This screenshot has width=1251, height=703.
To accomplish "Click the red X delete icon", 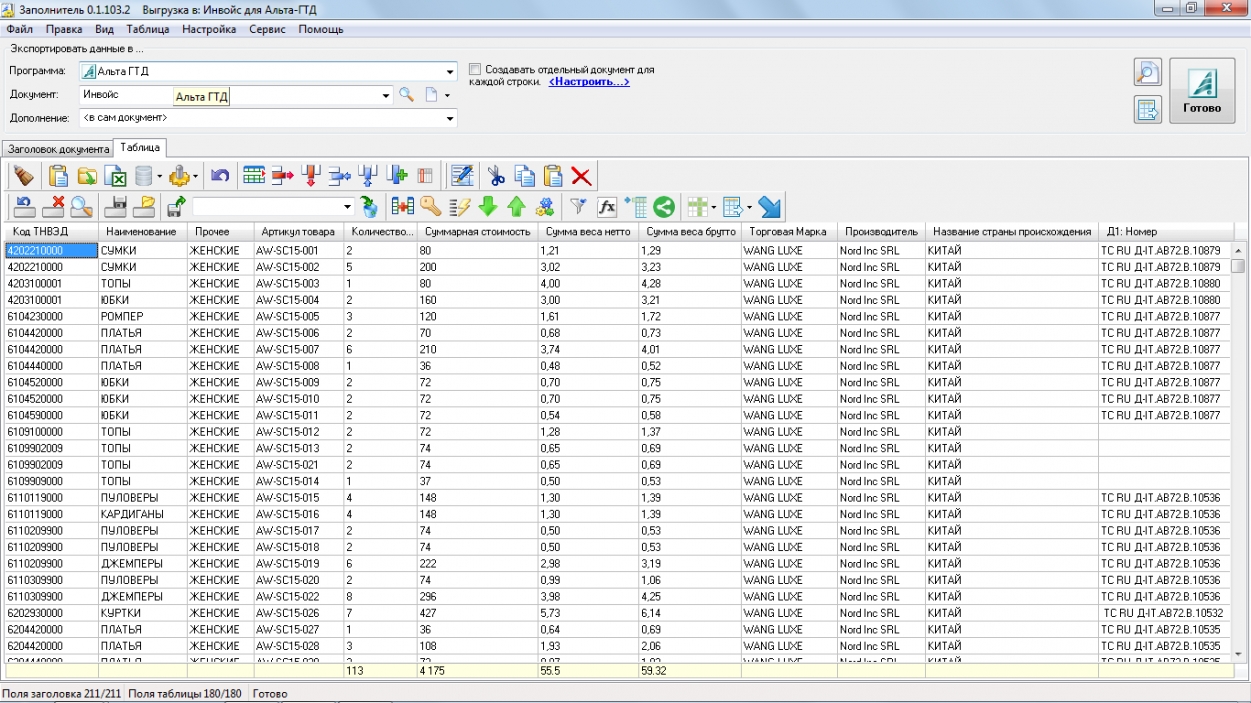I will click(x=581, y=176).
